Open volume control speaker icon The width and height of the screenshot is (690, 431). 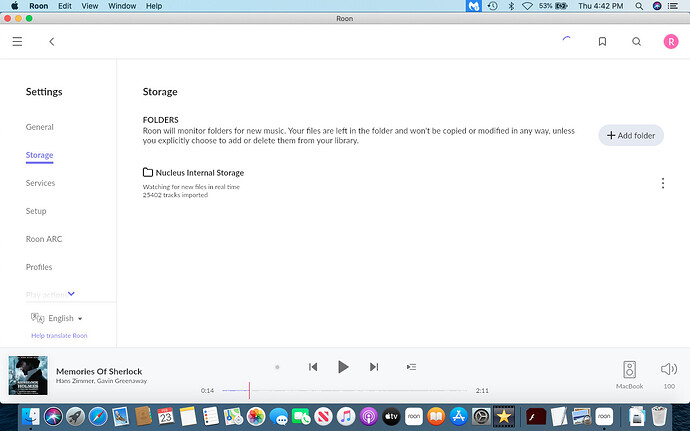click(669, 369)
